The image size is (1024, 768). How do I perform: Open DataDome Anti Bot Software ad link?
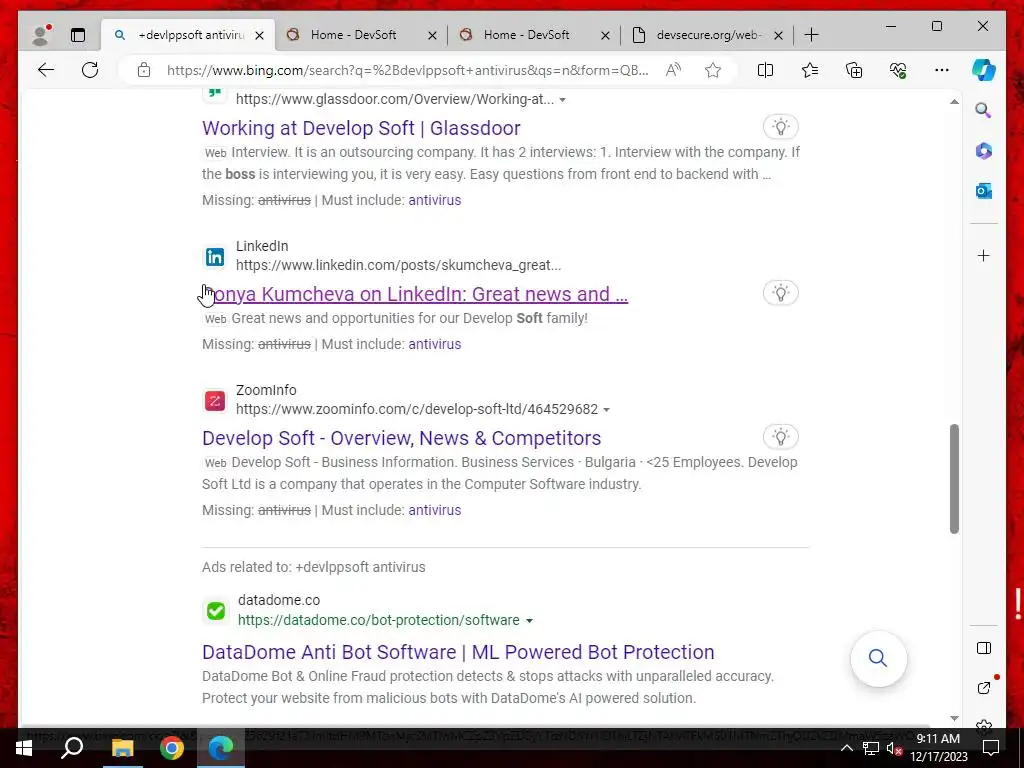coord(458,652)
